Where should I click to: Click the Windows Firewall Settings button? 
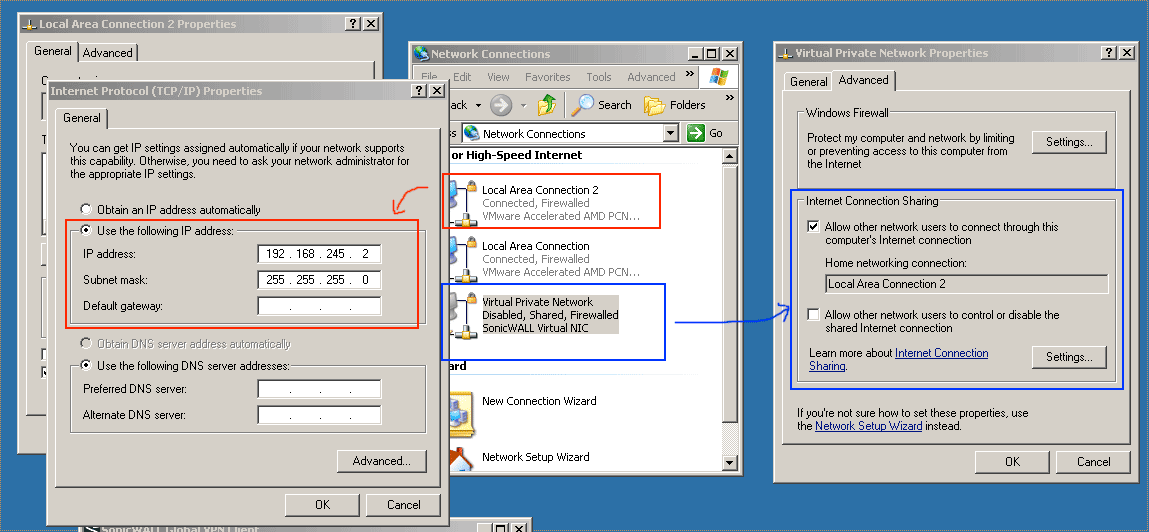tap(1069, 142)
